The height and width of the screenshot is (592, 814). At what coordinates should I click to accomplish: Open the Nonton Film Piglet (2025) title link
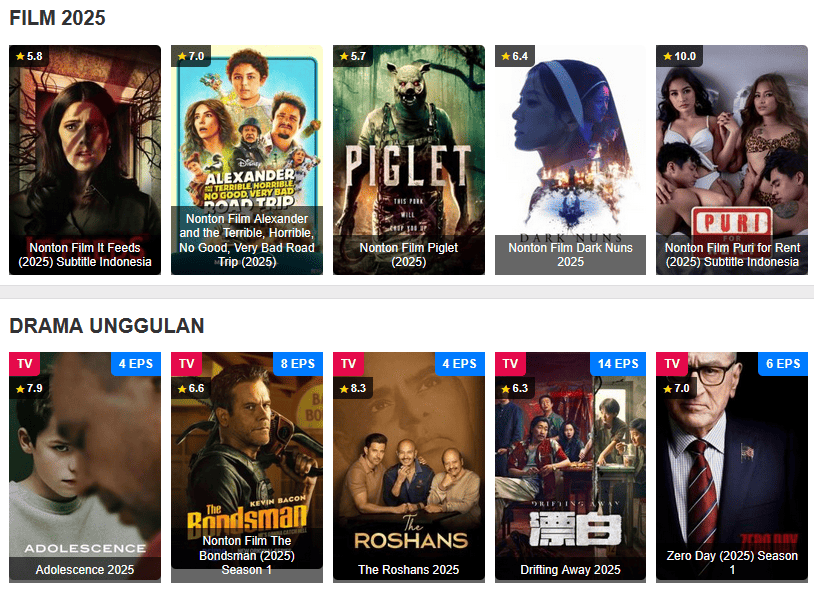409,255
